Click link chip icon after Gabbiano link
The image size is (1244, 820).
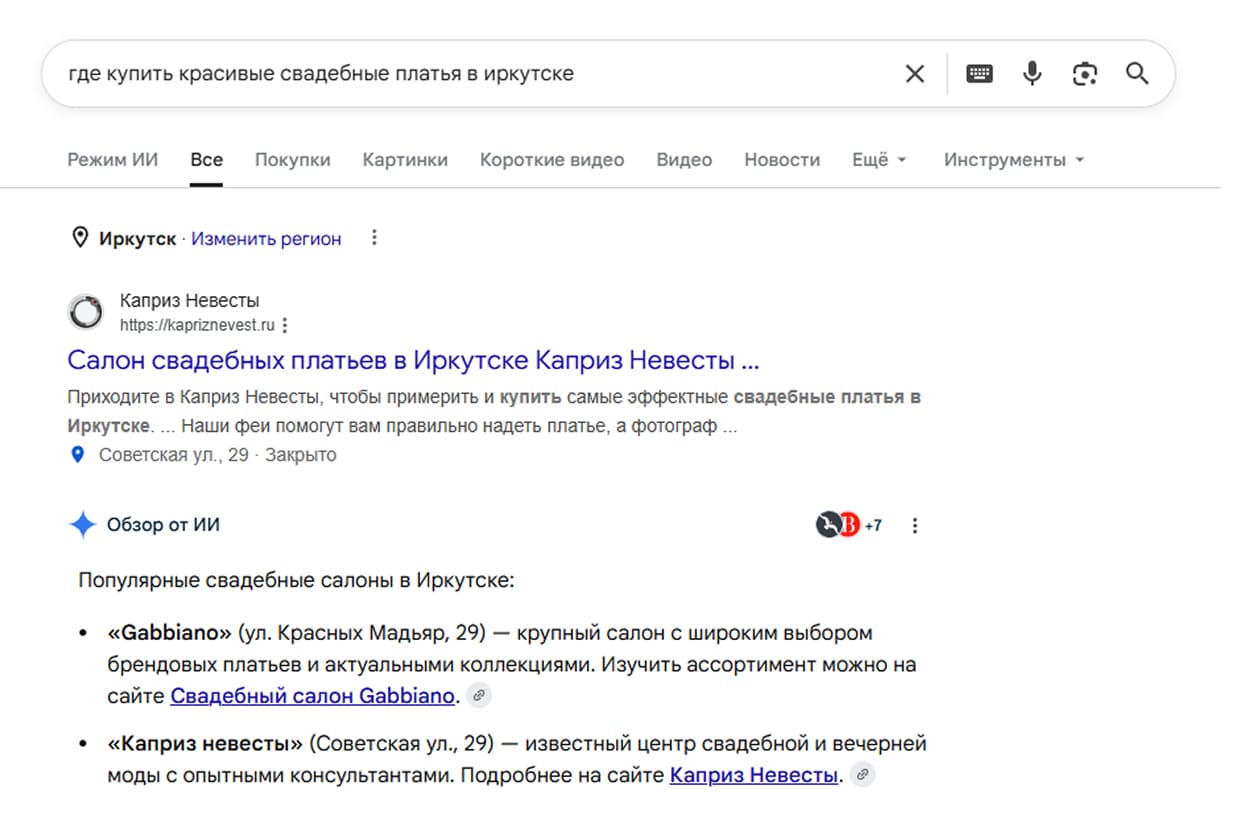click(x=479, y=696)
